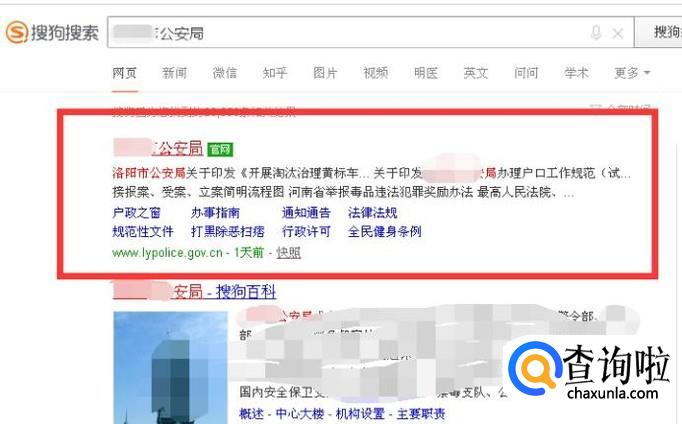Expand the 更多 dropdown
Screen dimensions: 682x424
click(632, 73)
